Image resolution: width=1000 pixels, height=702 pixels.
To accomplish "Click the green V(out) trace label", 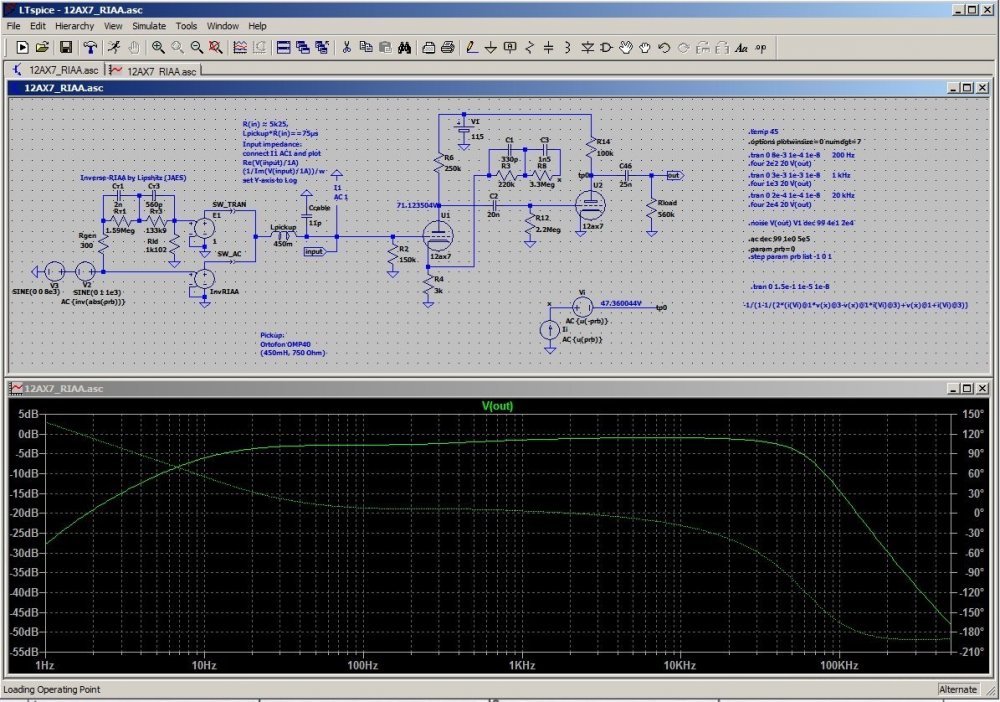I will click(x=496, y=405).
